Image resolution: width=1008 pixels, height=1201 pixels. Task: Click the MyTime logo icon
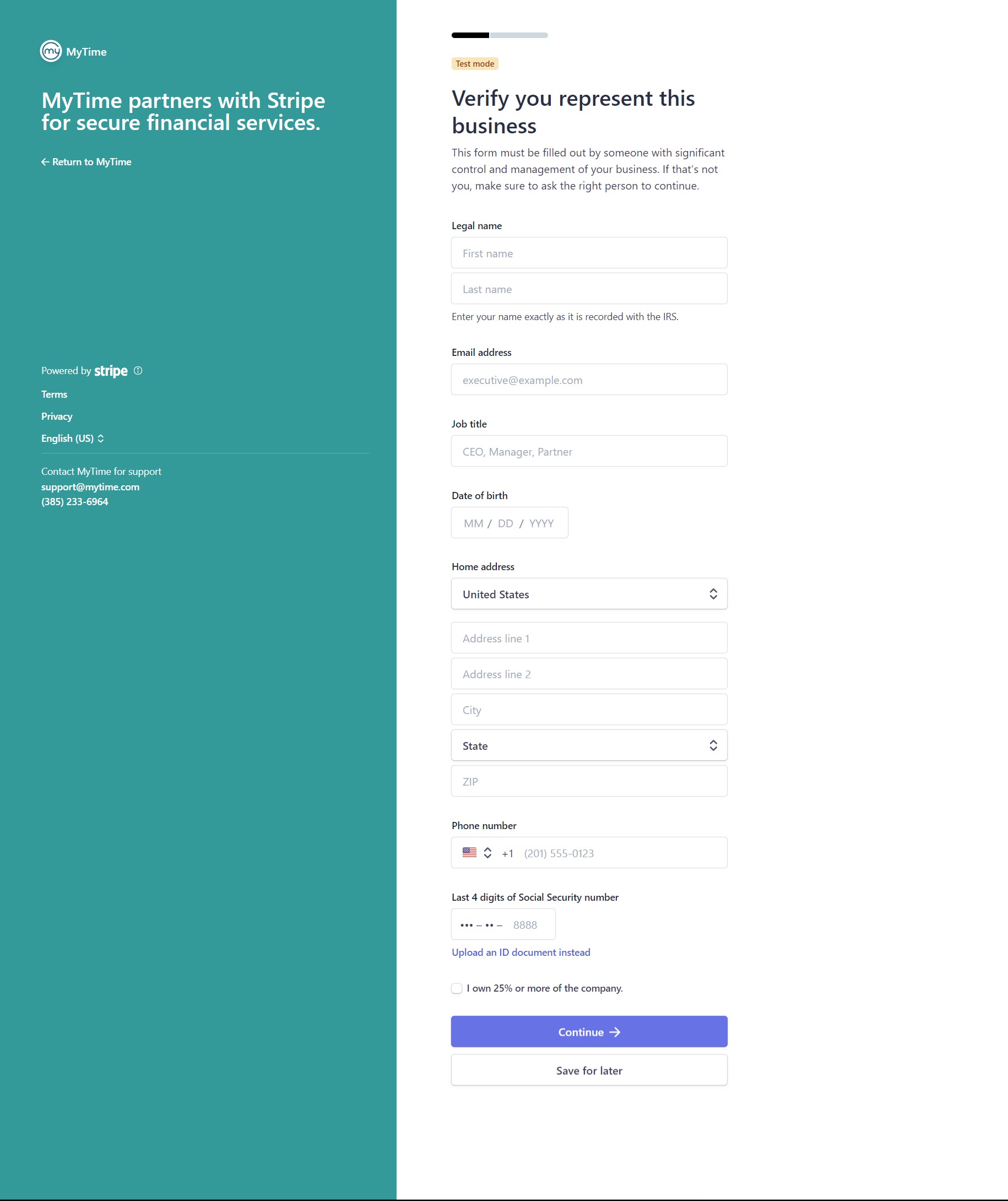[51, 51]
